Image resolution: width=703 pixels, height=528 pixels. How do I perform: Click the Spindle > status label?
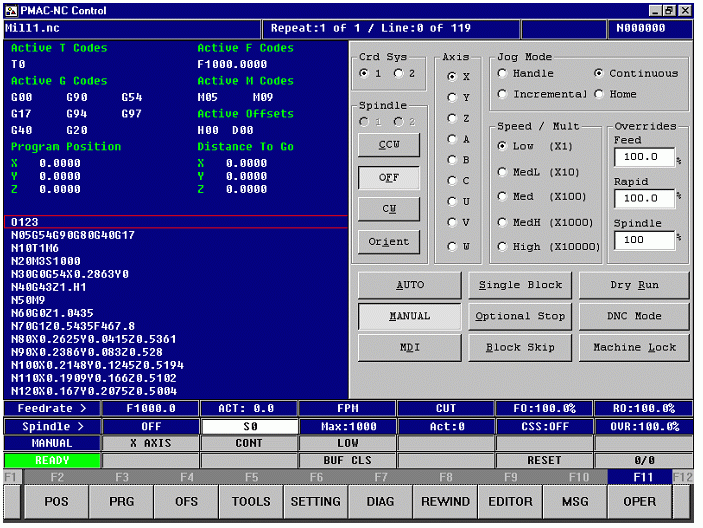tap(52, 427)
